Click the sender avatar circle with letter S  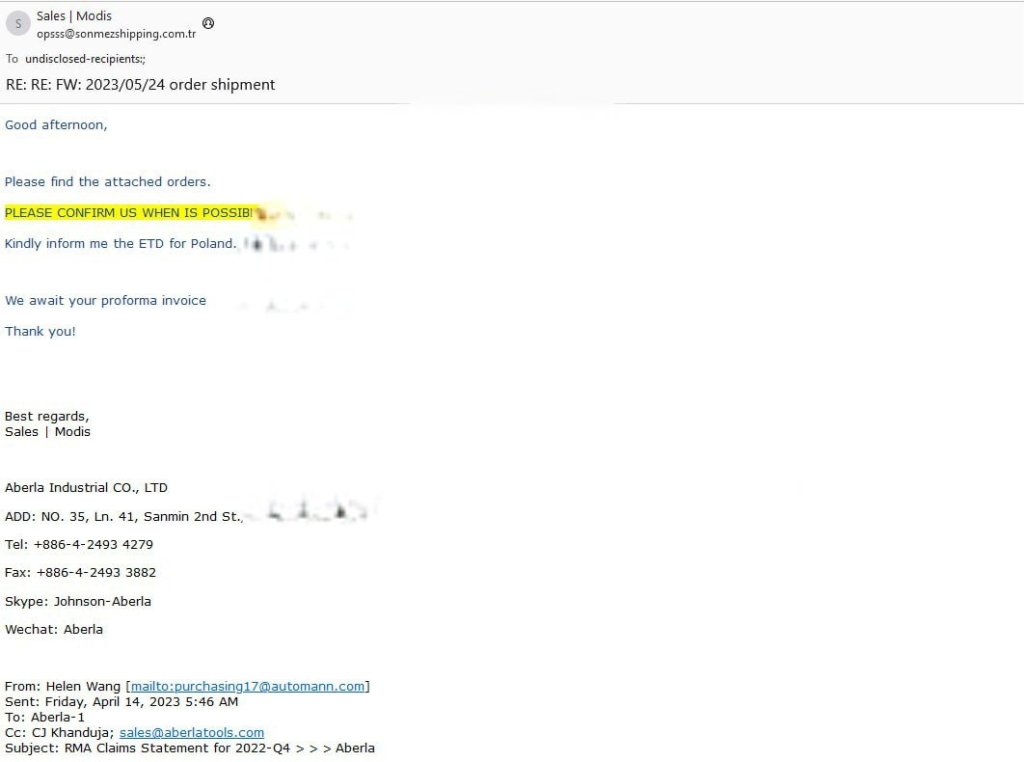pos(18,24)
